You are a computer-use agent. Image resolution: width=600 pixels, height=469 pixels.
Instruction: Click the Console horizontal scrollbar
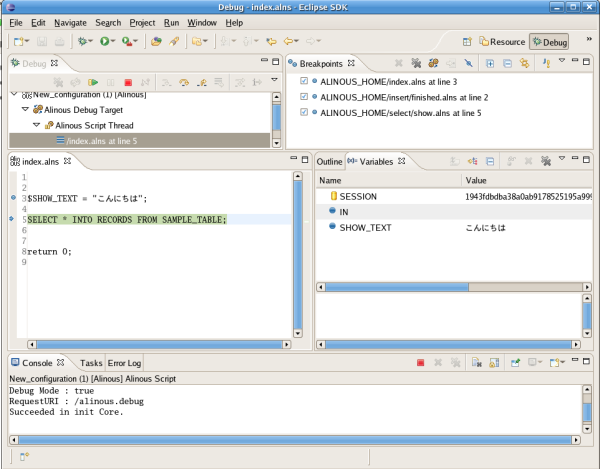[x=295, y=440]
